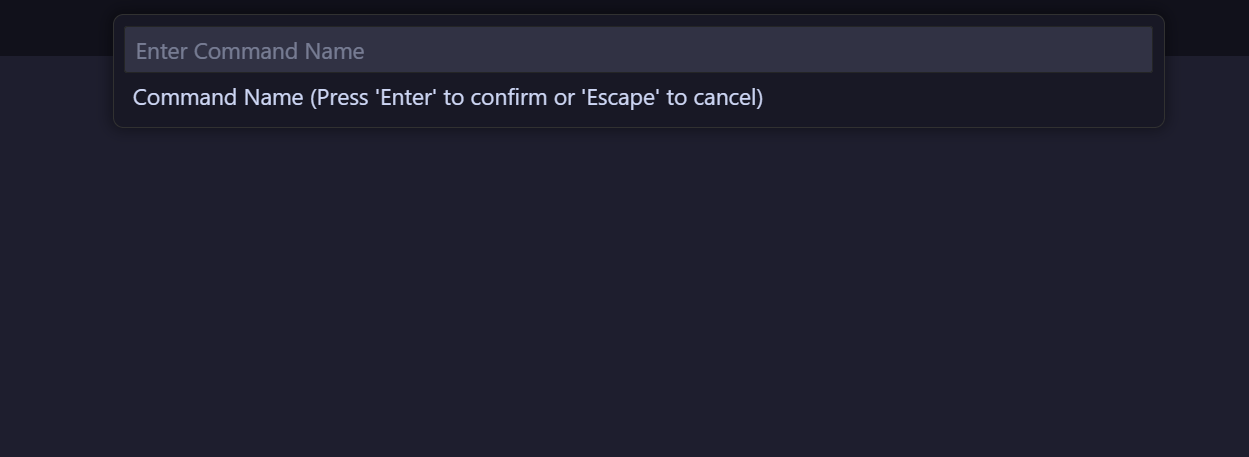Click the word 'Name' in the placeholder
Image resolution: width=1249 pixels, height=457 pixels.
tap(334, 51)
